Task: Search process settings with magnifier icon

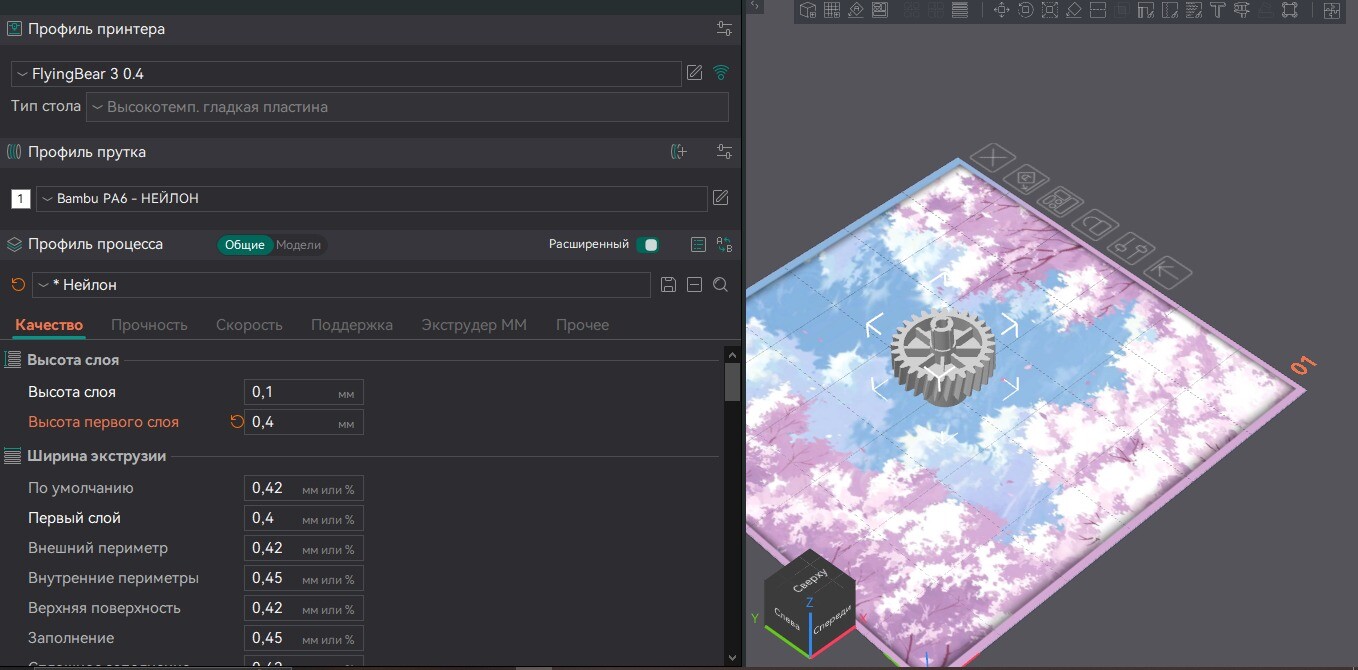Action: [x=720, y=285]
